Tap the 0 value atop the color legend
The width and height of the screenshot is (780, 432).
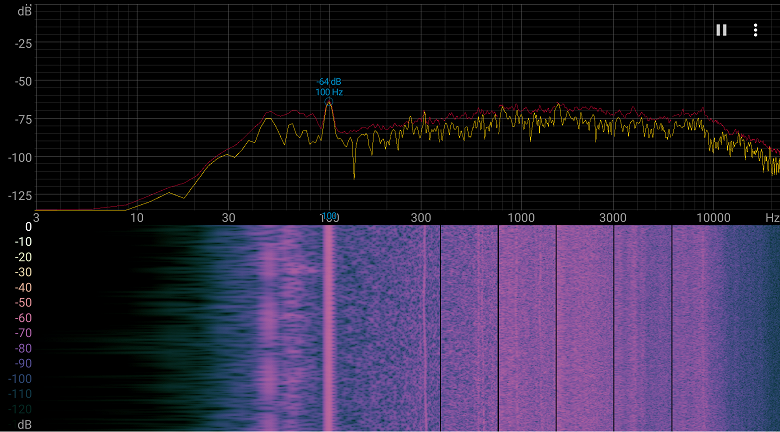click(x=28, y=227)
